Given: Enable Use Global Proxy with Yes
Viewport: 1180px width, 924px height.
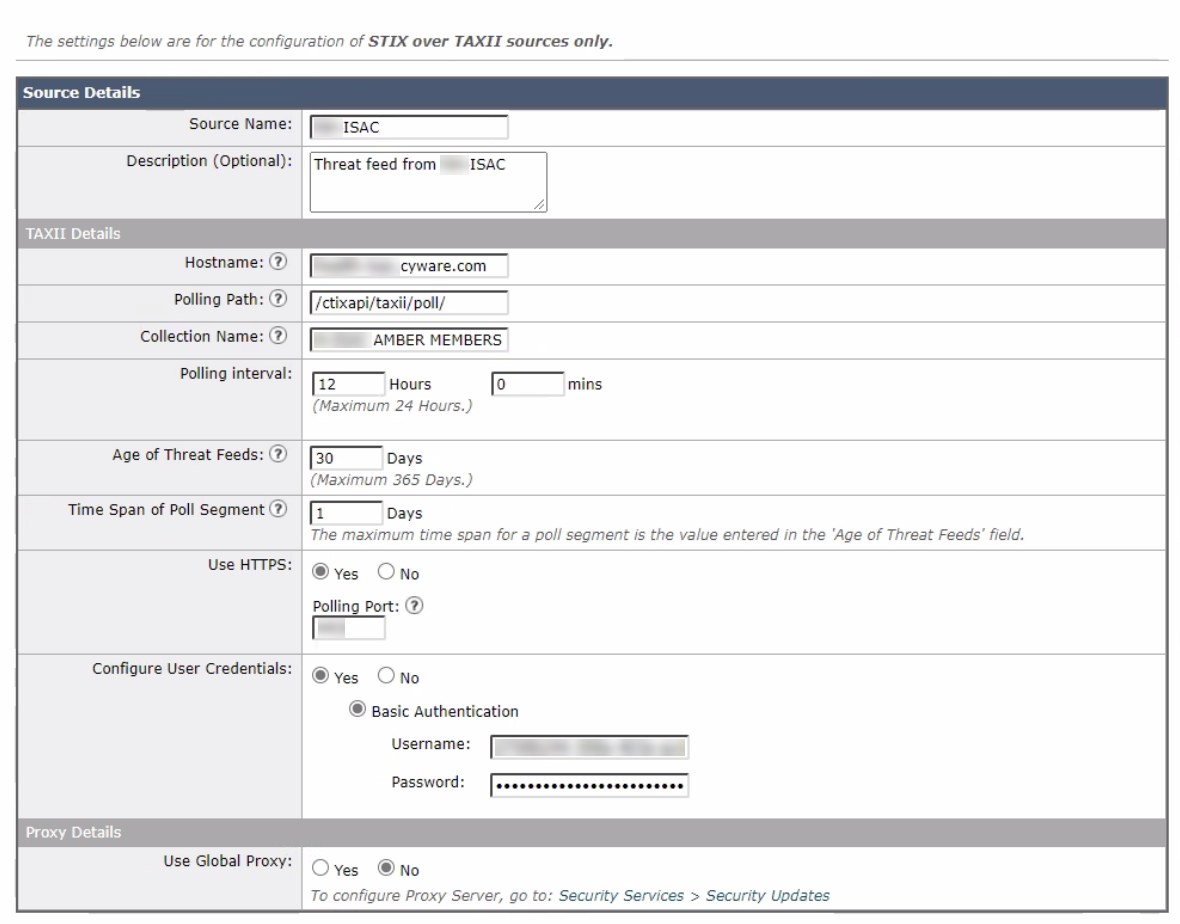Looking at the screenshot, I should tap(319, 868).
